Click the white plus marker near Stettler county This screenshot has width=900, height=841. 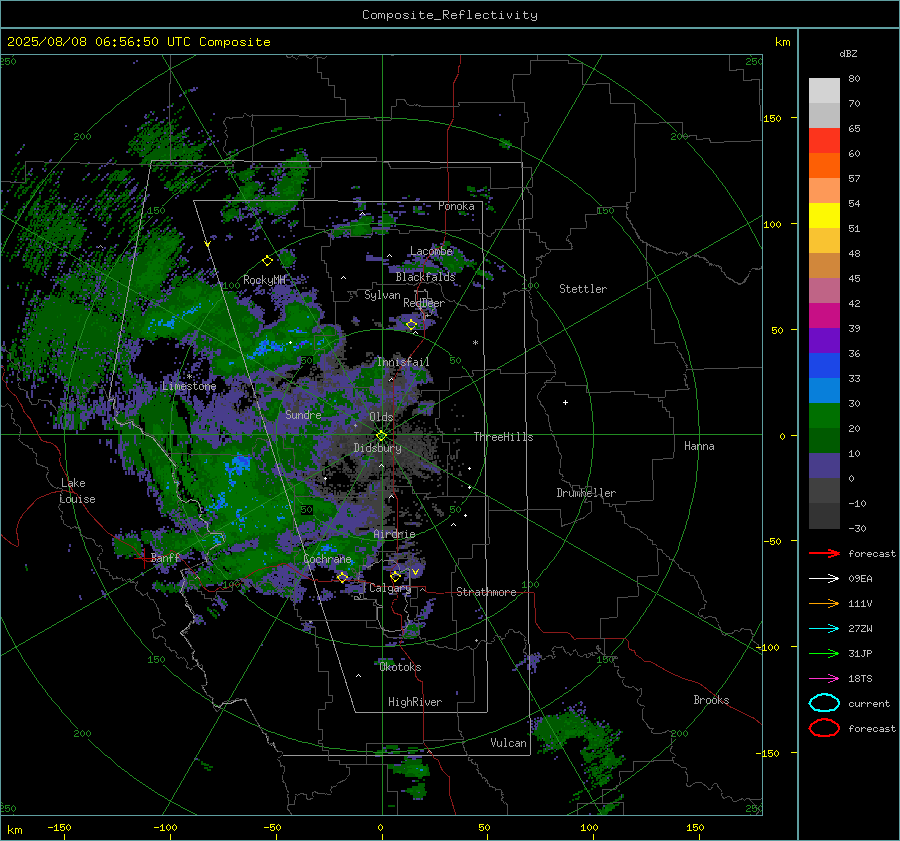(565, 402)
